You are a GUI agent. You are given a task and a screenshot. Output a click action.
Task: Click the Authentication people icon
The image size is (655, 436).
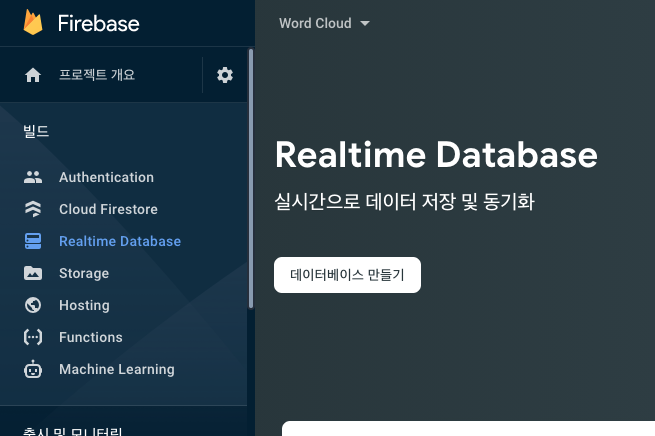[x=33, y=177]
